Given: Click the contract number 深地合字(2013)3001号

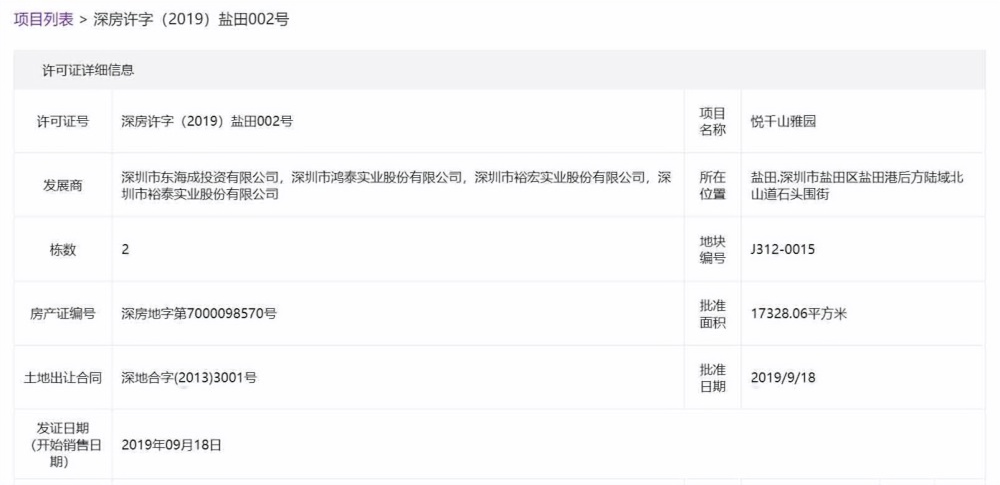Looking at the screenshot, I should (x=190, y=378).
